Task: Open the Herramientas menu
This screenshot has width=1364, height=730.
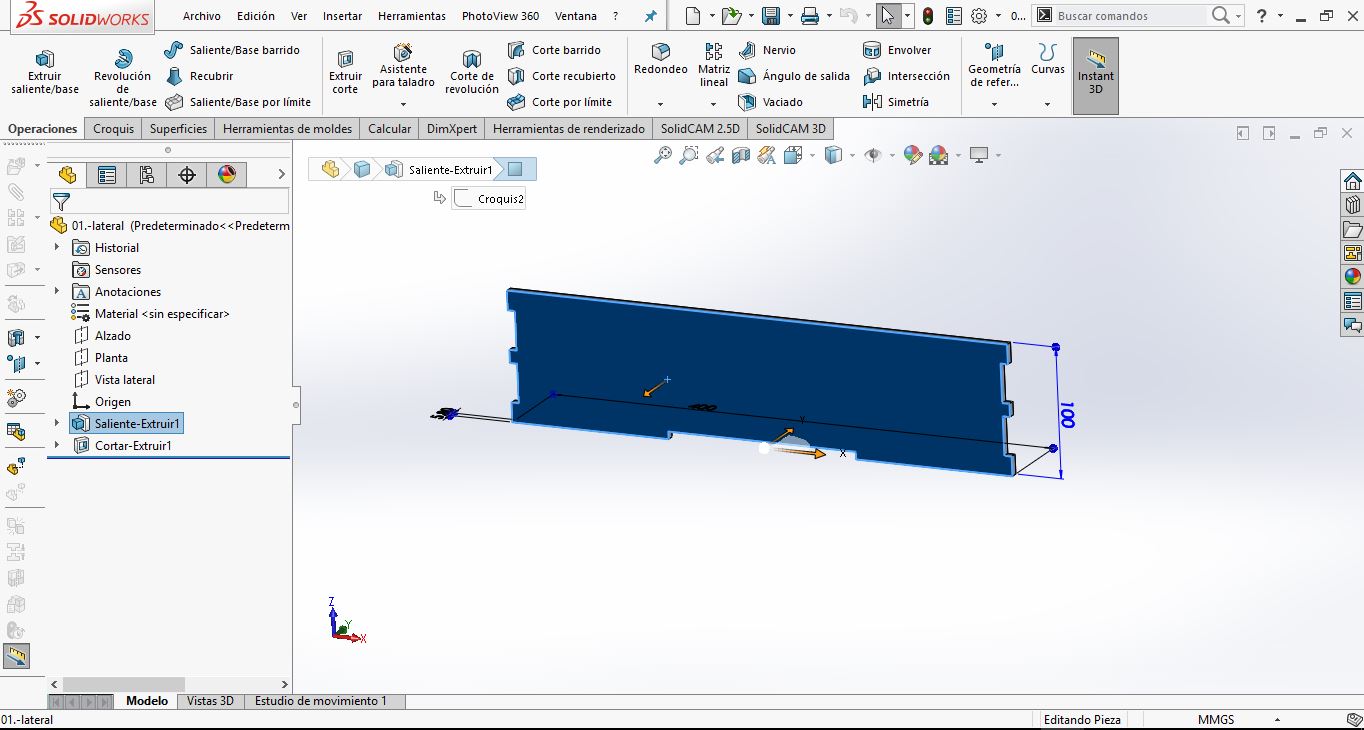Action: (x=412, y=16)
